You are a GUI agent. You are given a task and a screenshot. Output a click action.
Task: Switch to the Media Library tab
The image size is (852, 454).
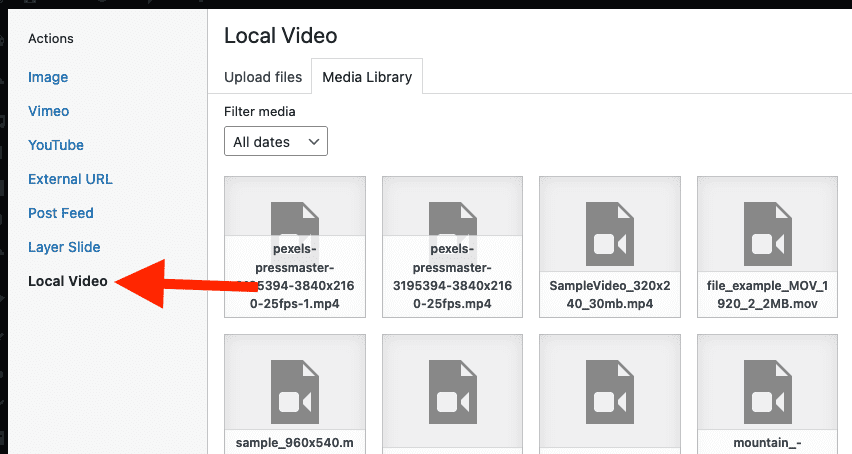tap(367, 77)
